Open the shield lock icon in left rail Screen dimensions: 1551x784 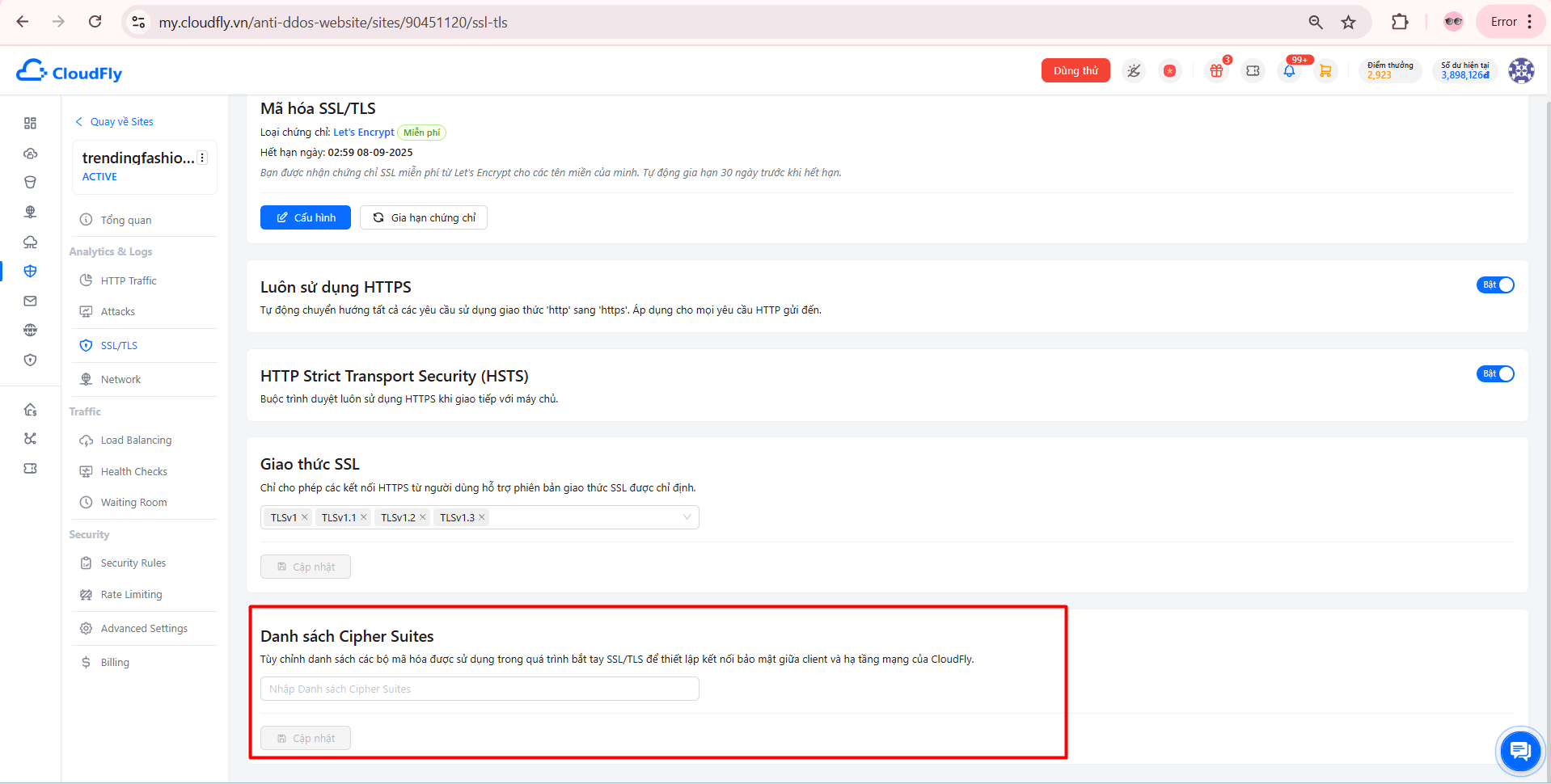(30, 360)
